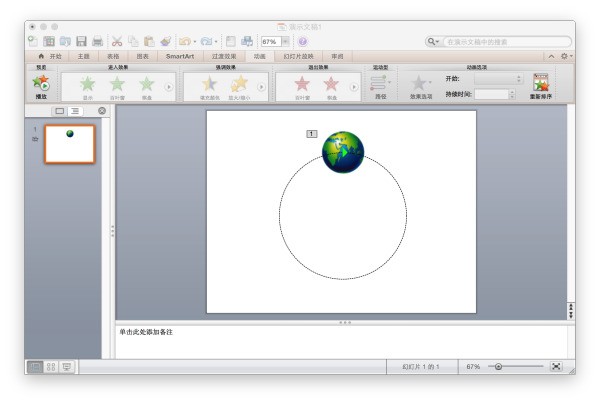The image size is (600, 404).
Task: Open the Effect Options (效果选项) star icon
Action: pos(420,85)
